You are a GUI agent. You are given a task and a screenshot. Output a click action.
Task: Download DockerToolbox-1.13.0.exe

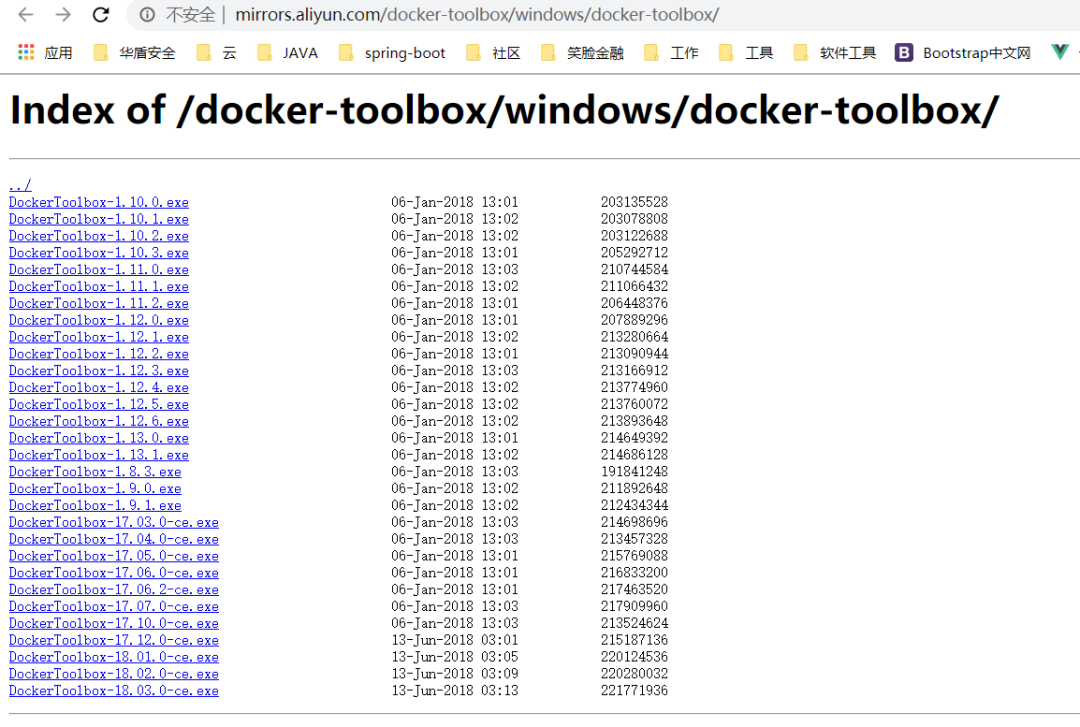pos(98,438)
